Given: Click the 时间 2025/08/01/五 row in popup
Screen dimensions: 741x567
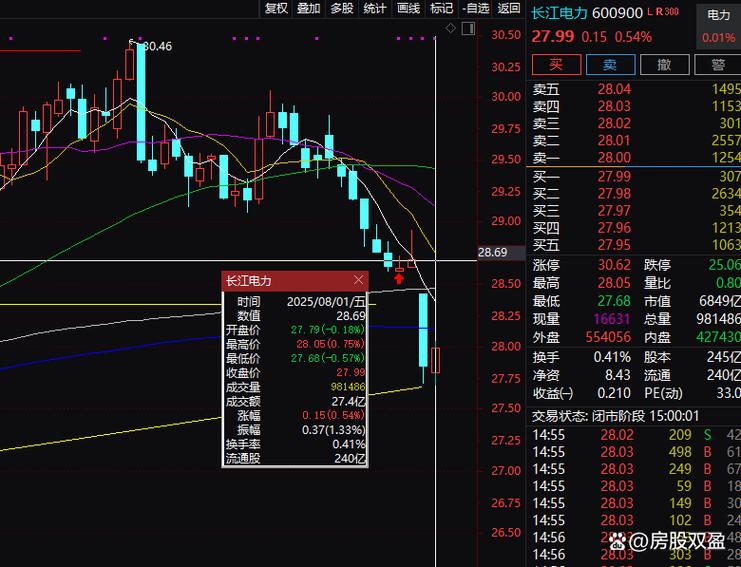Looking at the screenshot, I should [x=295, y=301].
